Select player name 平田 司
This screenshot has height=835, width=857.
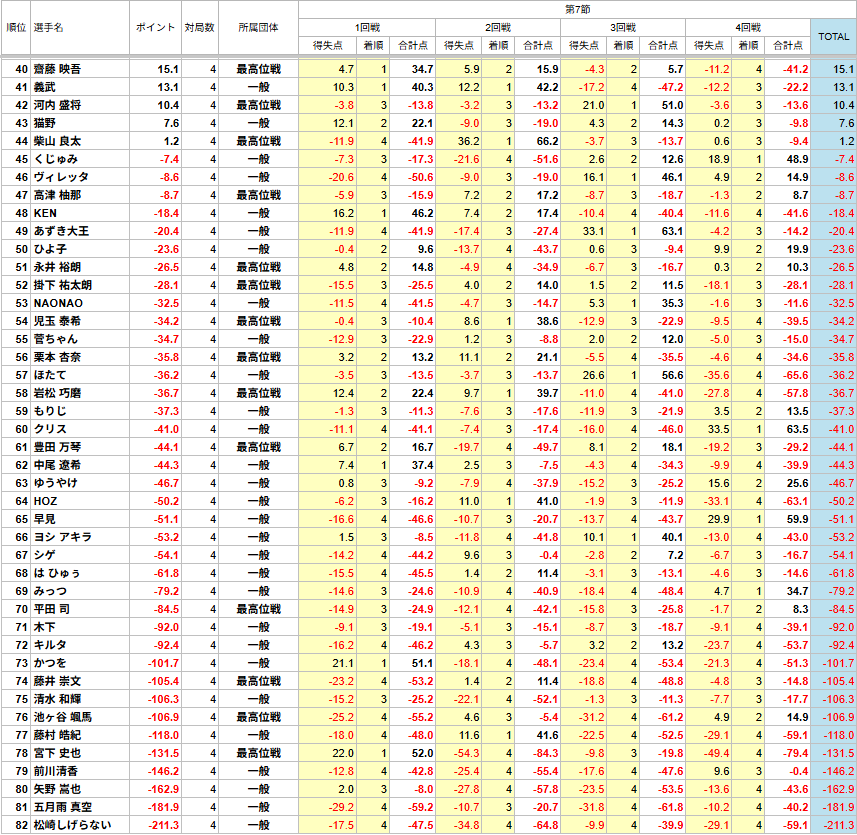click(52, 610)
